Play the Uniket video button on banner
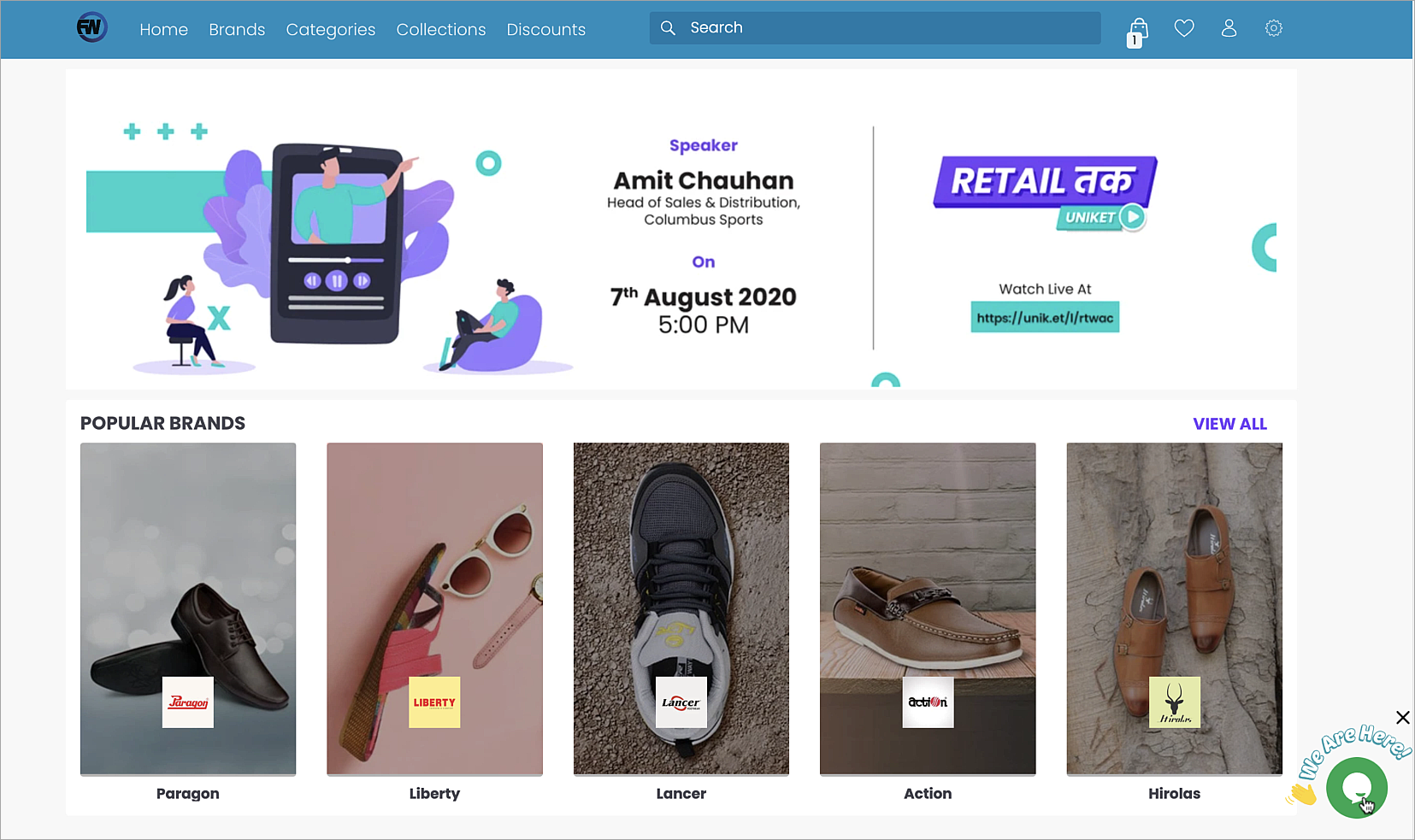 pyautogui.click(x=1132, y=217)
